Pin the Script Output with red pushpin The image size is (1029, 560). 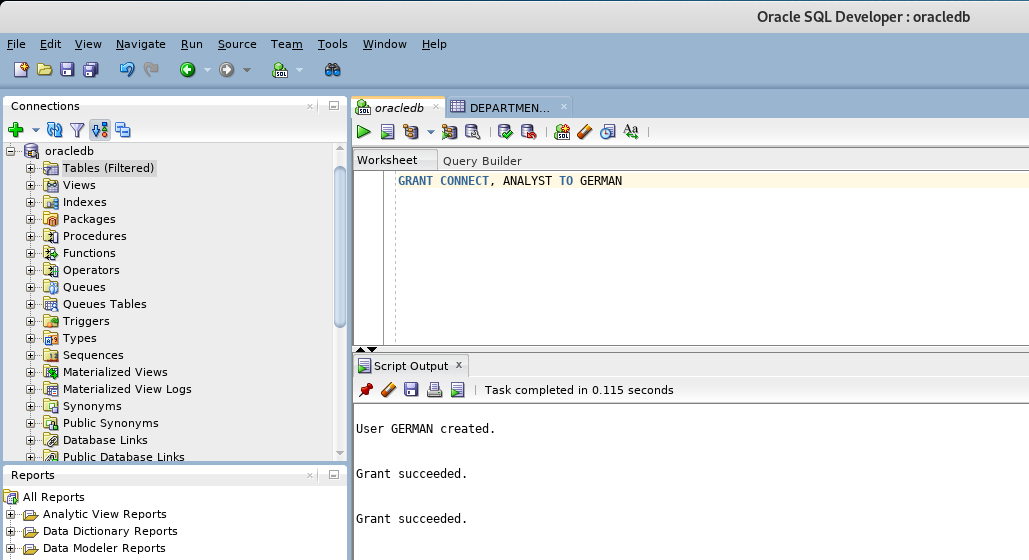[366, 390]
